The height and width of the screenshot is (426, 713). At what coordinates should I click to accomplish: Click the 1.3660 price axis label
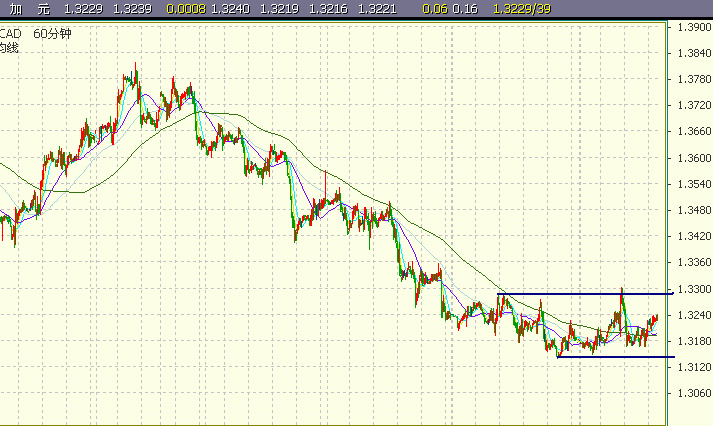point(694,131)
